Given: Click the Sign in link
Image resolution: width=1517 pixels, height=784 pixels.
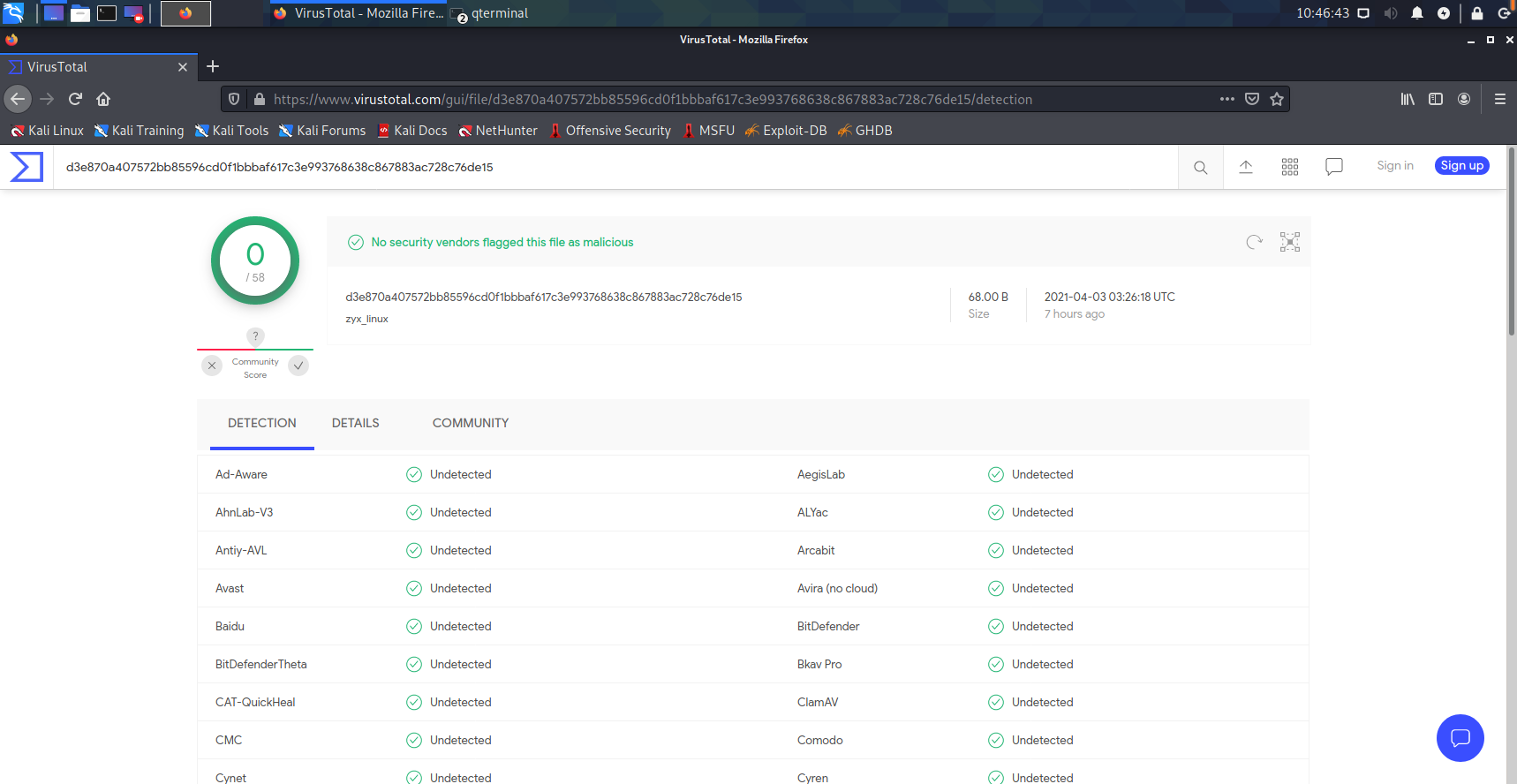Looking at the screenshot, I should pyautogui.click(x=1395, y=166).
